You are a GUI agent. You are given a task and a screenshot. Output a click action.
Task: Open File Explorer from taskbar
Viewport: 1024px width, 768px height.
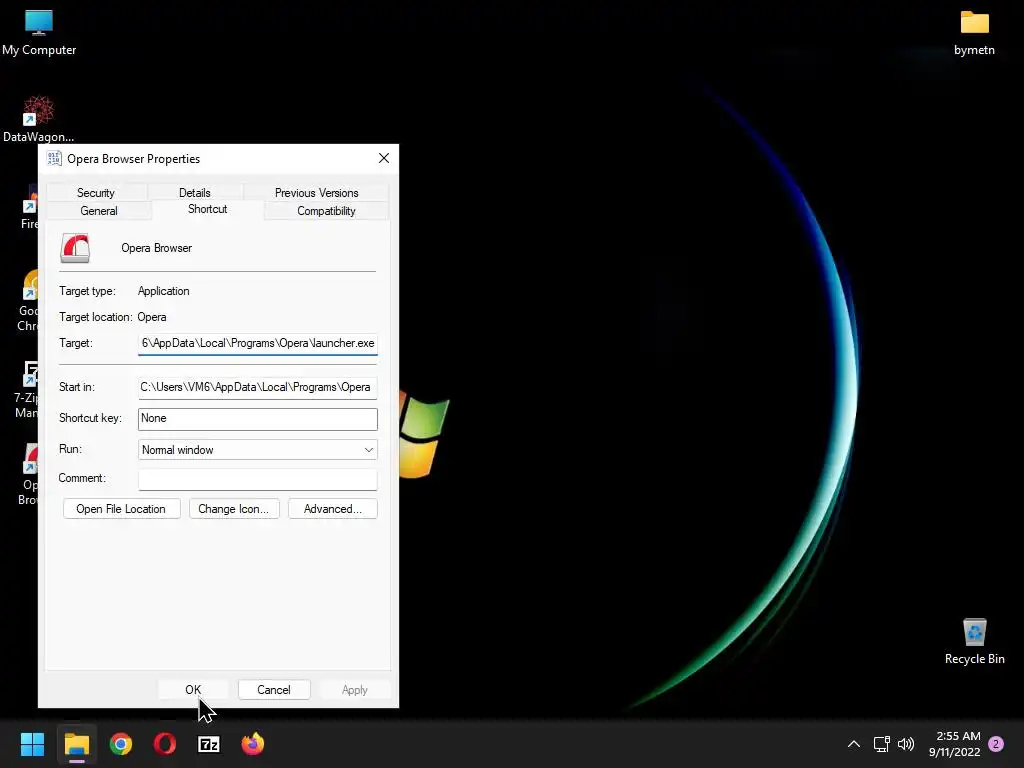pyautogui.click(x=76, y=744)
